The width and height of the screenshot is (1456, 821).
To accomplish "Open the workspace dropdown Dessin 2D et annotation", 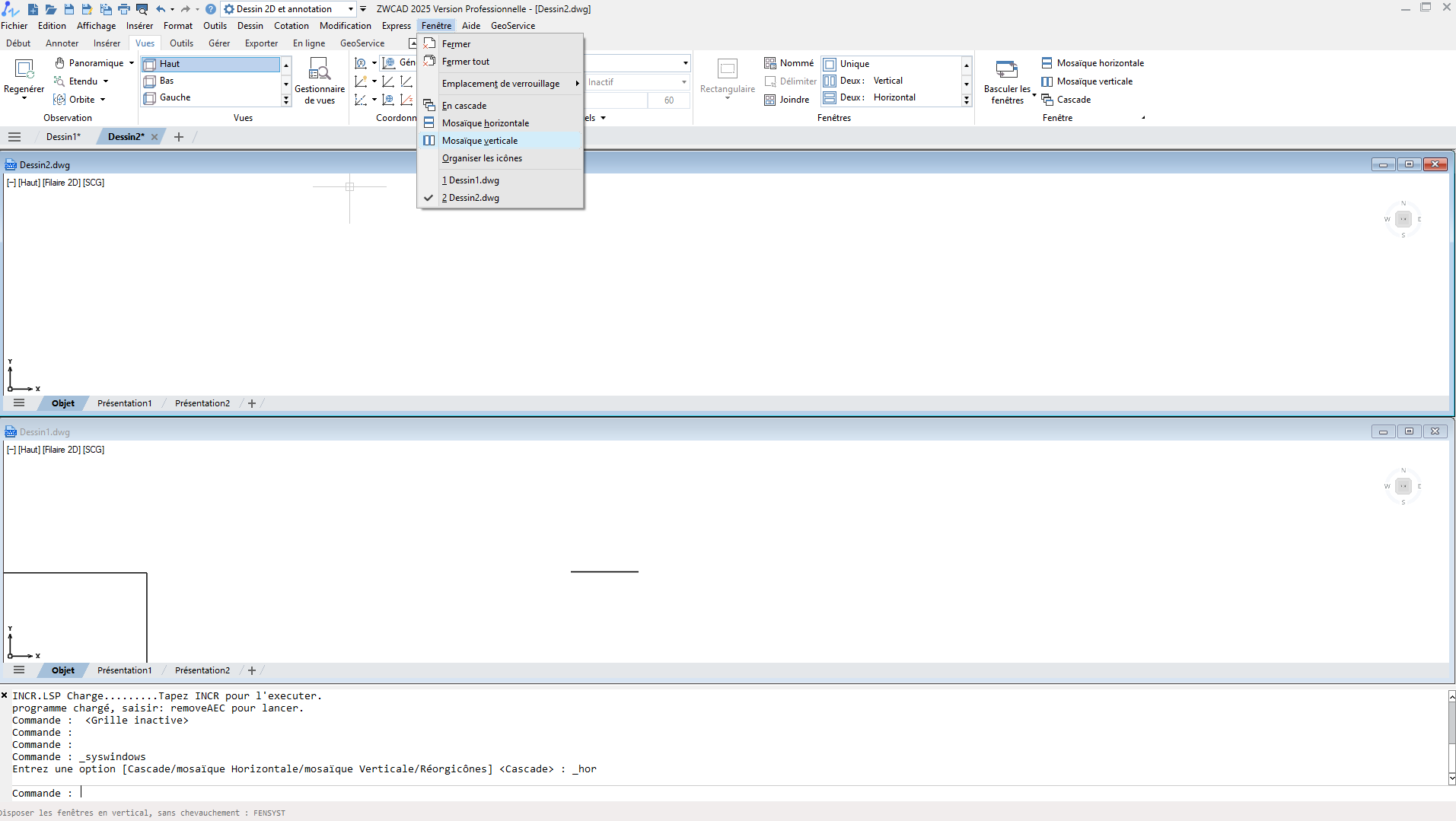I will (x=288, y=9).
